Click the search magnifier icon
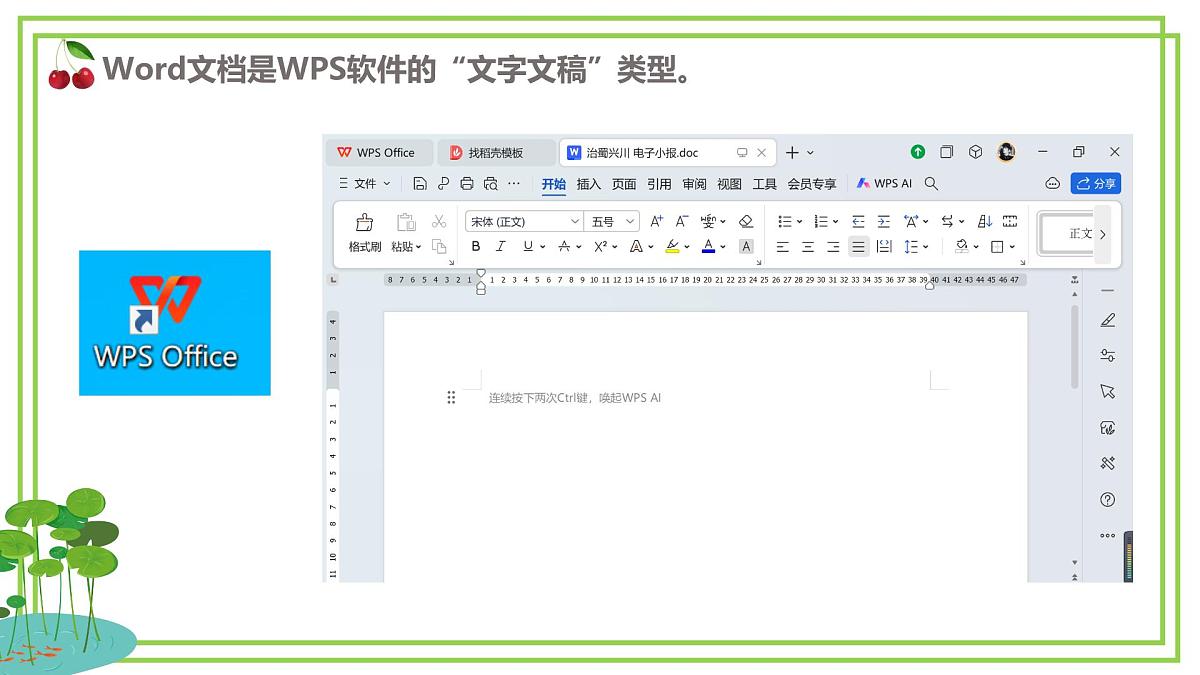Screen dimensions: 1200x675 pyautogui.click(x=931, y=183)
